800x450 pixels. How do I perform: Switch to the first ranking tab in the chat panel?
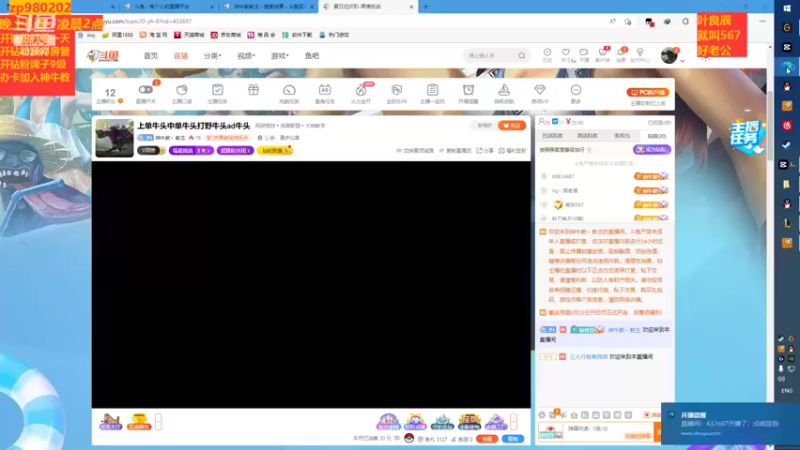coord(553,136)
